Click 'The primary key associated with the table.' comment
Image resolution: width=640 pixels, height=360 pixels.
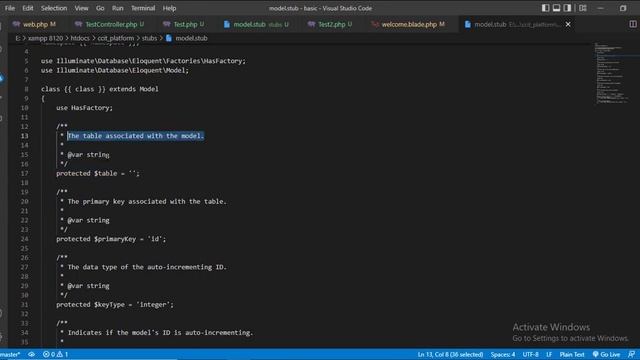pos(147,202)
